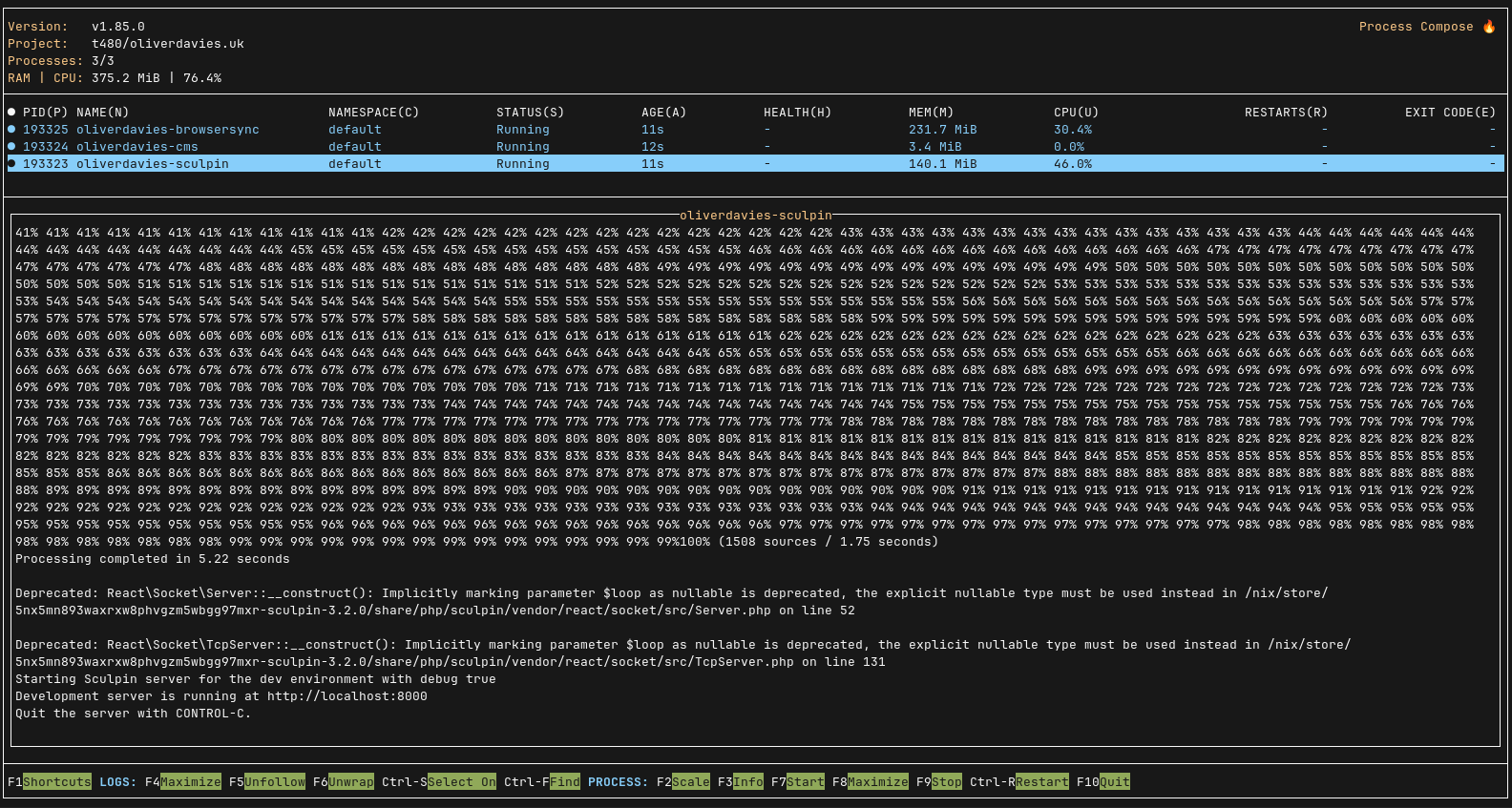Click the 46.0% CPU value
The height and width of the screenshot is (808, 1512).
point(1073,164)
